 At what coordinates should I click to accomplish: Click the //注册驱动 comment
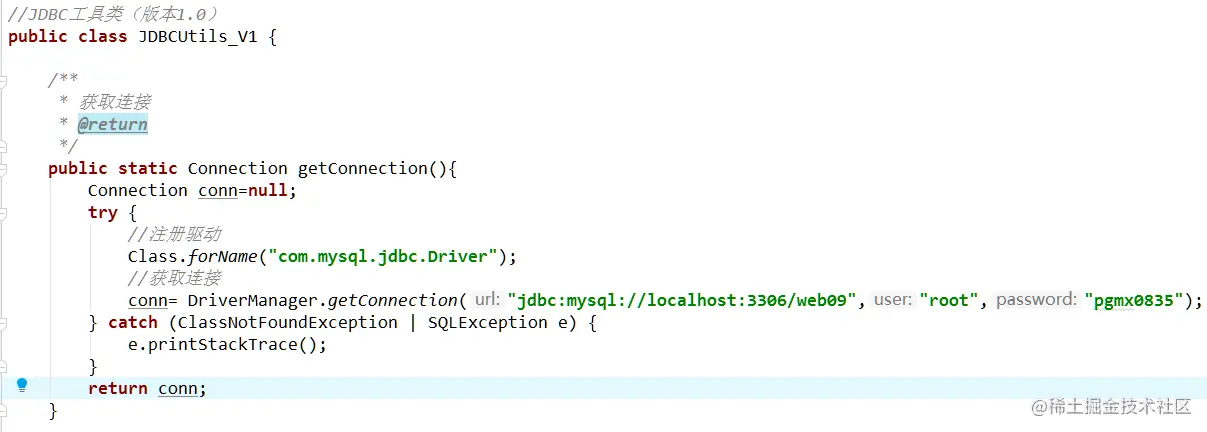(174, 234)
